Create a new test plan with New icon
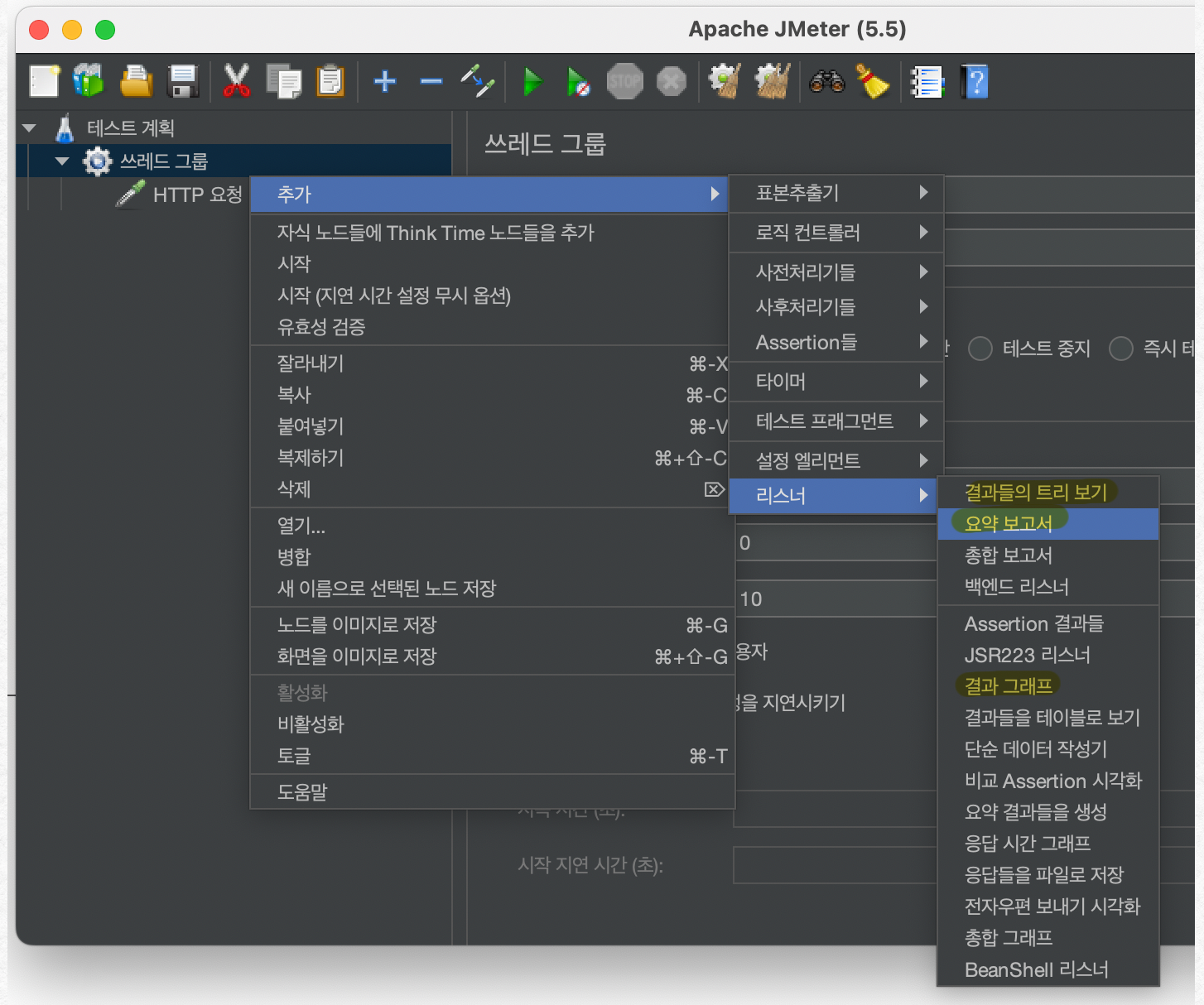Image resolution: width=1204 pixels, height=1005 pixels. coord(45,81)
